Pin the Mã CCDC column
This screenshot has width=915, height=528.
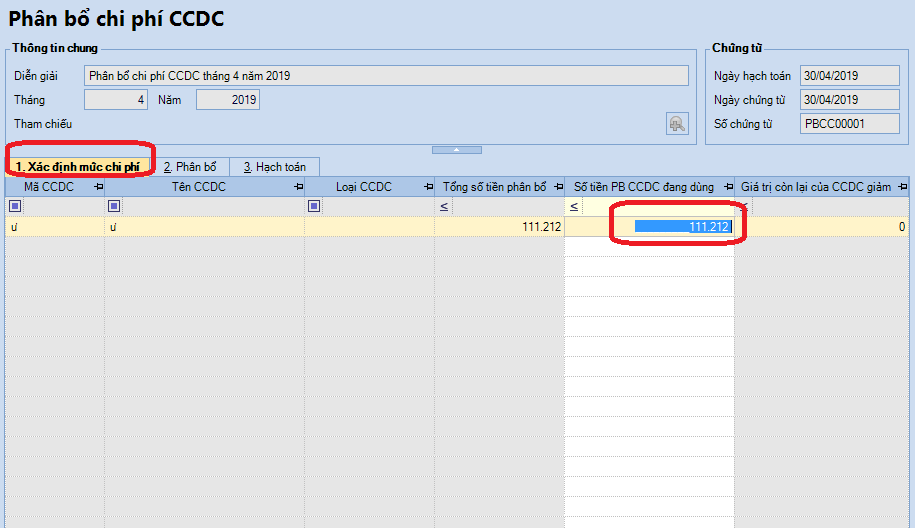coord(98,187)
